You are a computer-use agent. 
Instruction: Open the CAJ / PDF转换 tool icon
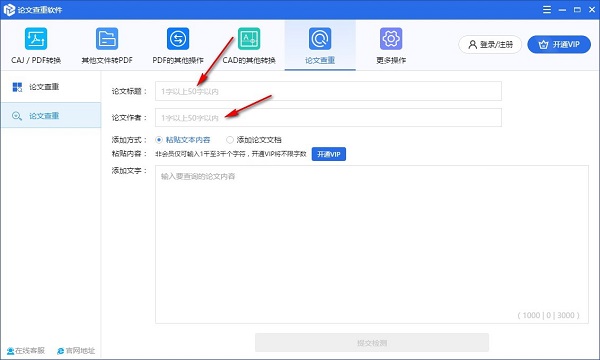36,39
